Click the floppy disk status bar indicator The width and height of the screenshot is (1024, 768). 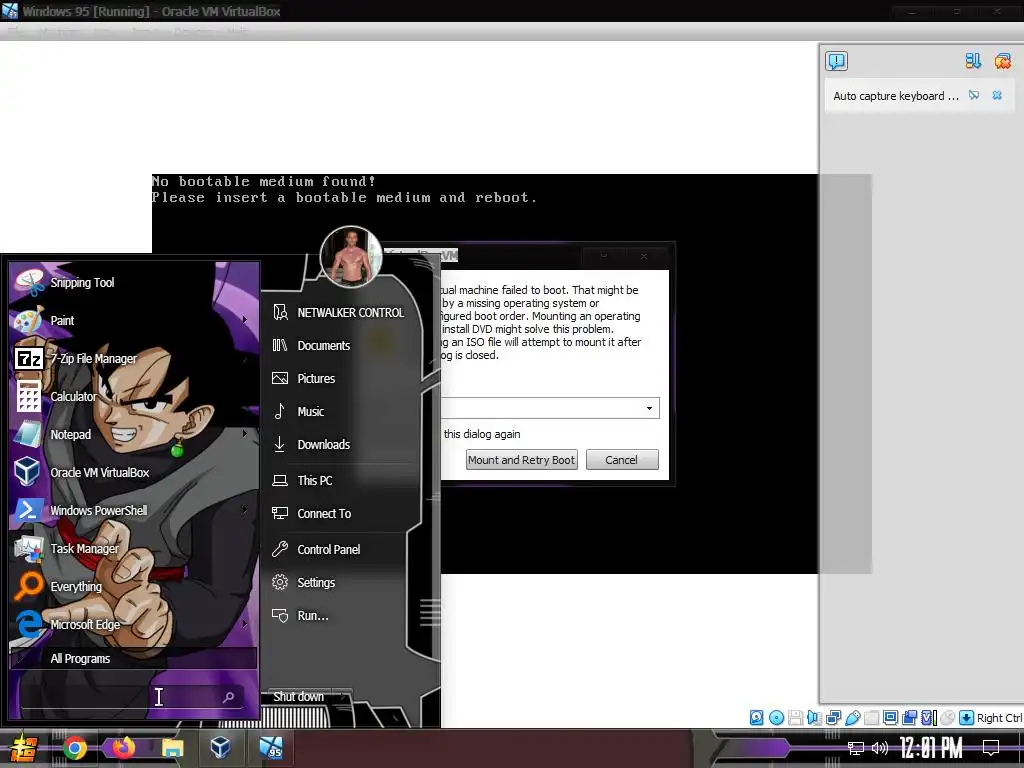[795, 718]
